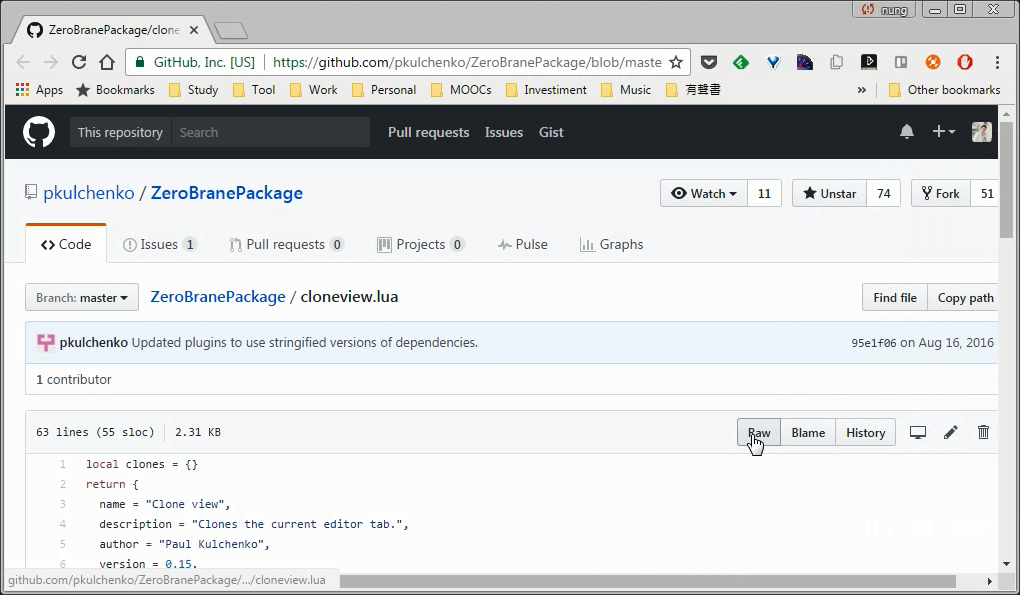Open Branch: master dropdown
Image resolution: width=1020 pixels, height=595 pixels.
[82, 297]
